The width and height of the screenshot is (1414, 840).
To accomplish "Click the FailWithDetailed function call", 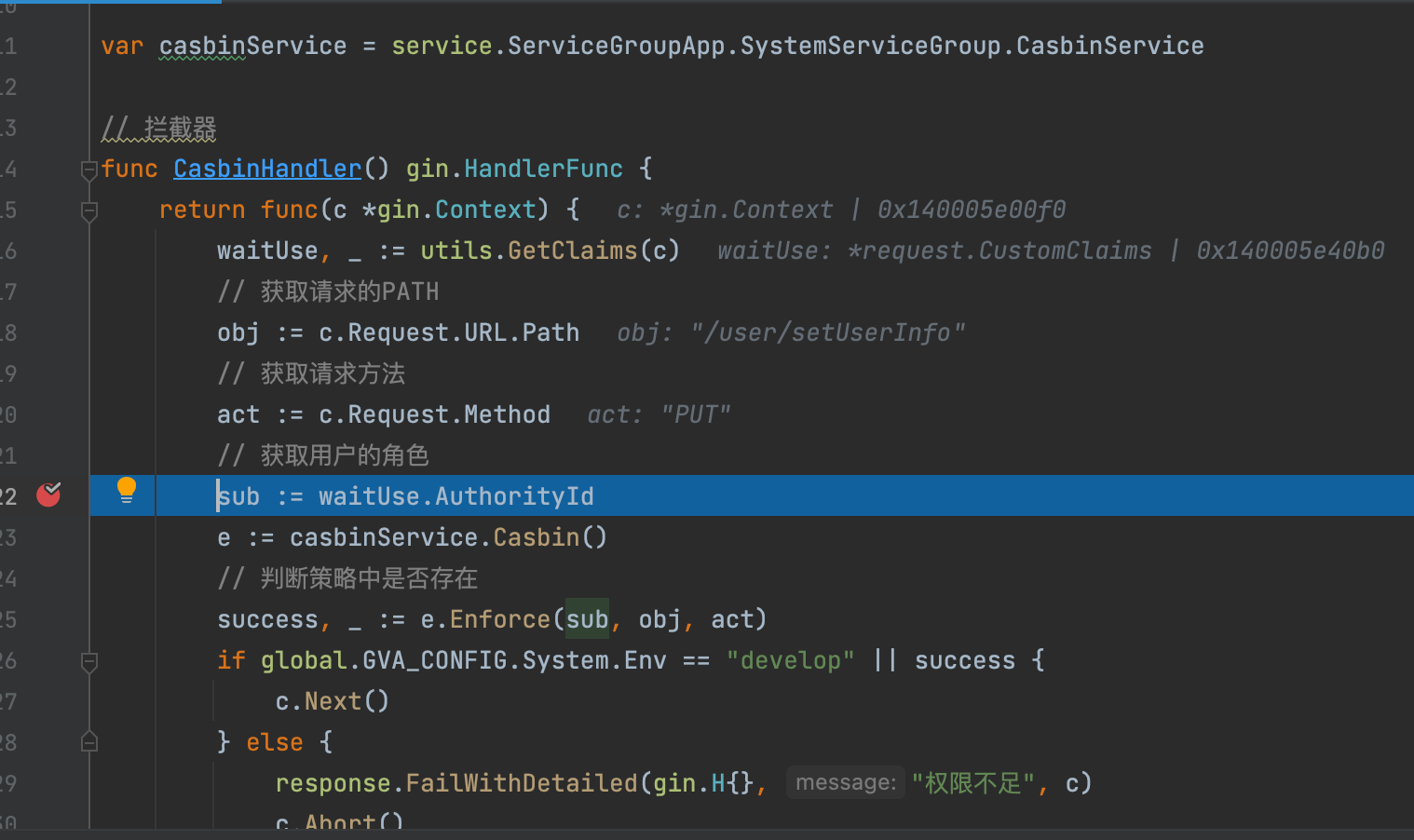I will tap(522, 783).
